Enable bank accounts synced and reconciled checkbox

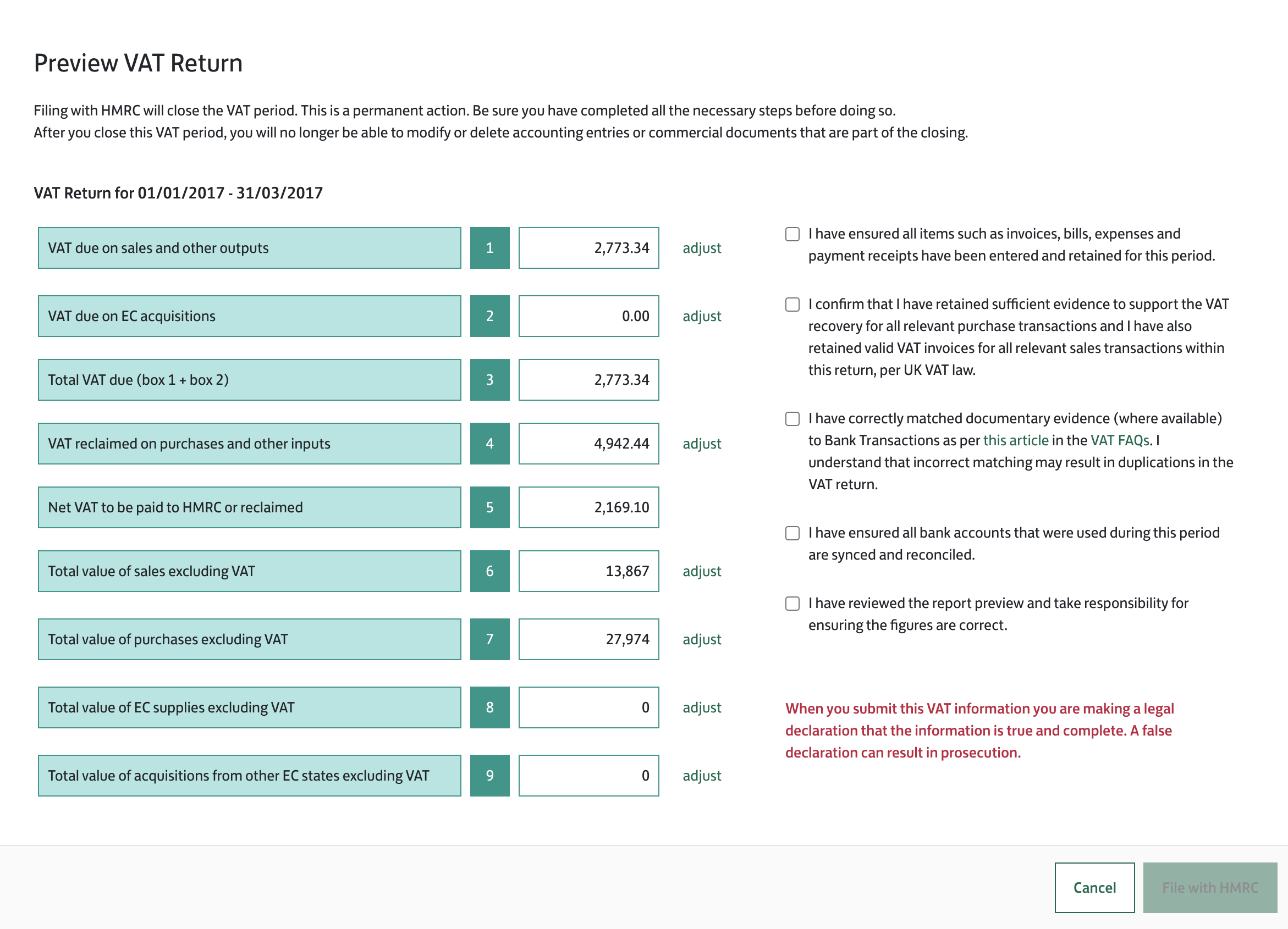tap(792, 533)
